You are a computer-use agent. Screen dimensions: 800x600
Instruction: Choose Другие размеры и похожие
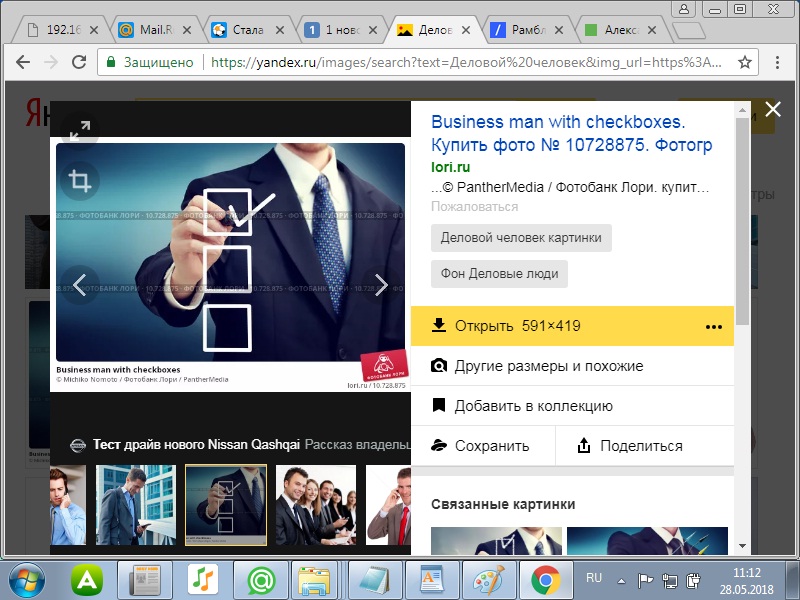tap(572, 366)
